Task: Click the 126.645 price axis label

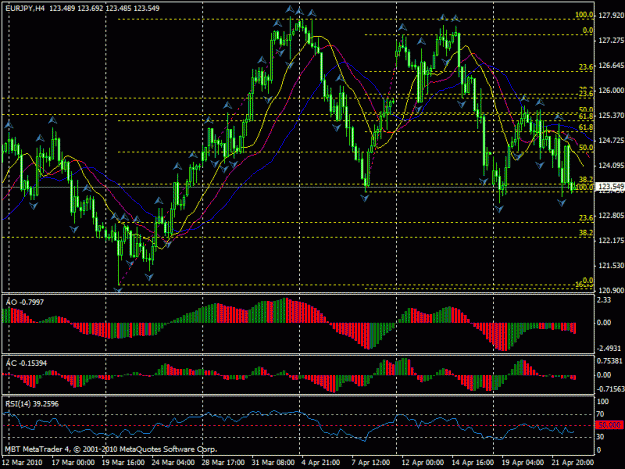Action: click(611, 65)
